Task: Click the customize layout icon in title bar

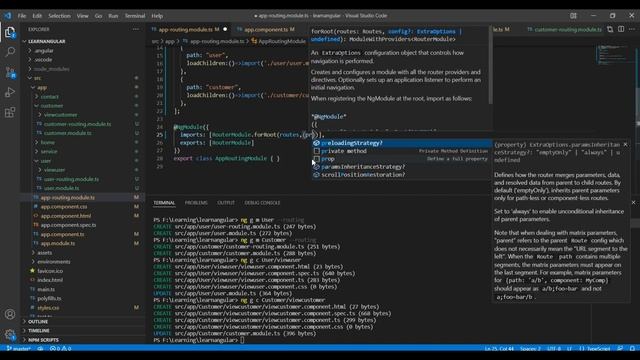Action: [x=573, y=16]
